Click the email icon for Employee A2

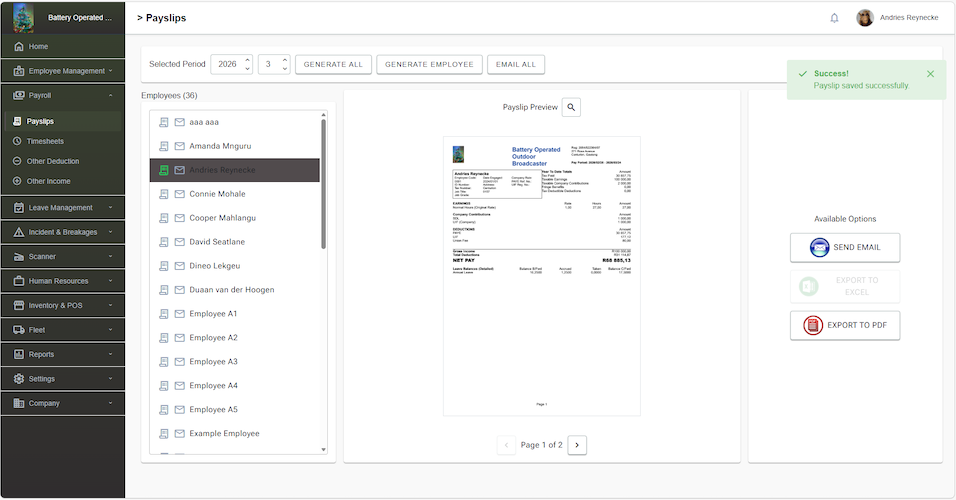pos(180,338)
